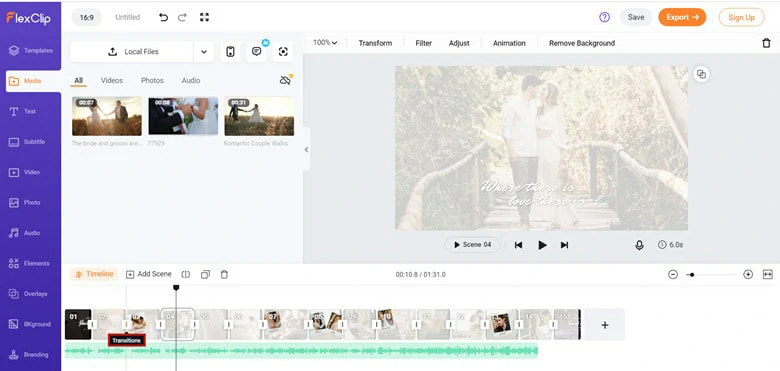Zoom out the timeline with minus icon
The image size is (780, 371).
click(673, 275)
